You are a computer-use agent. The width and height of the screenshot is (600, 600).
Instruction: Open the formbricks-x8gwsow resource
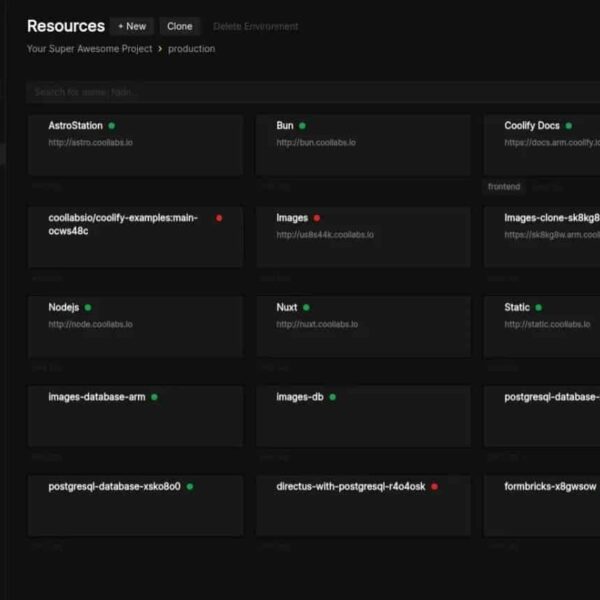(550, 486)
